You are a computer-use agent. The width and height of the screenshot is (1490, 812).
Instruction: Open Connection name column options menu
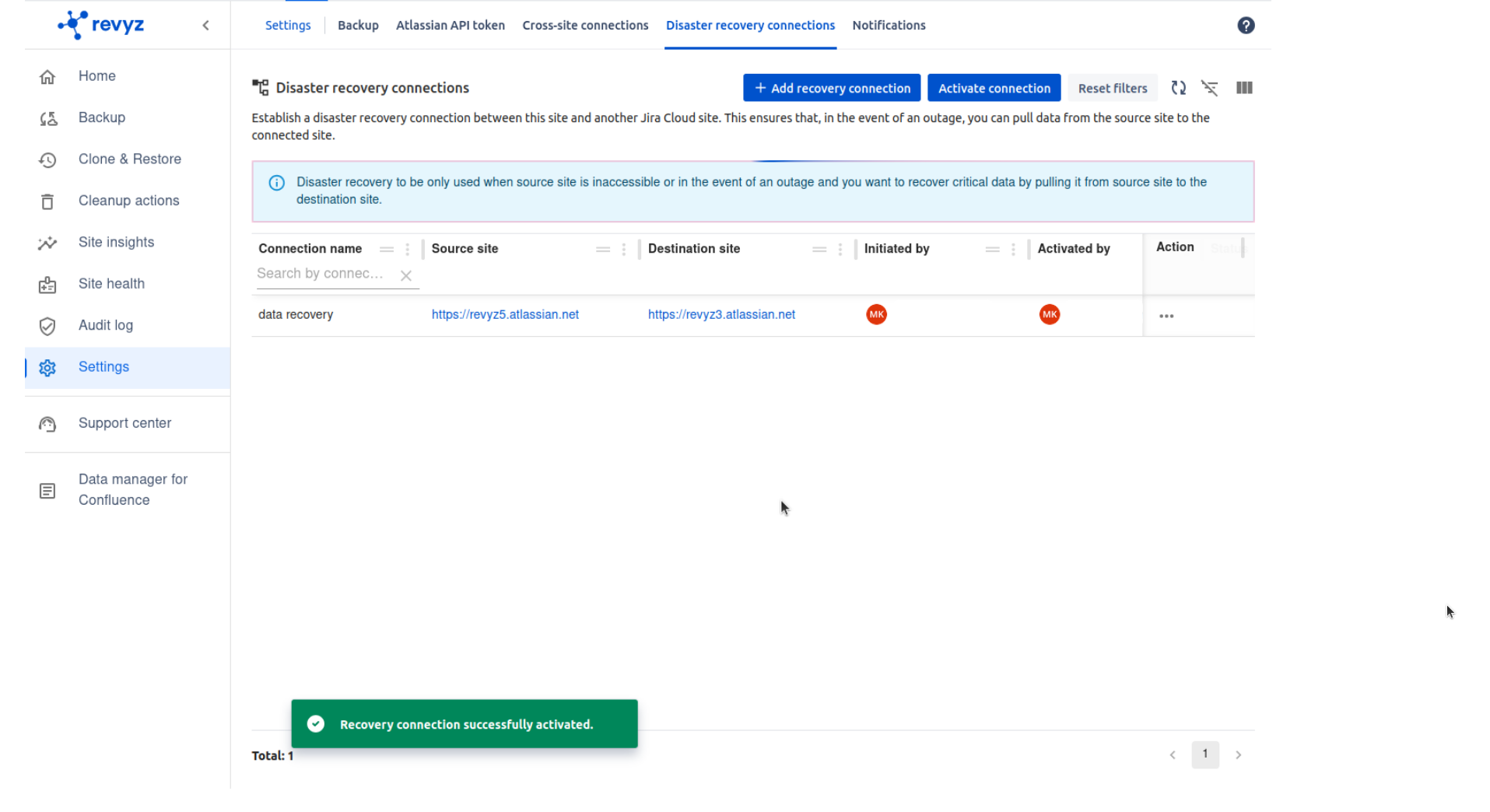pyautogui.click(x=407, y=250)
